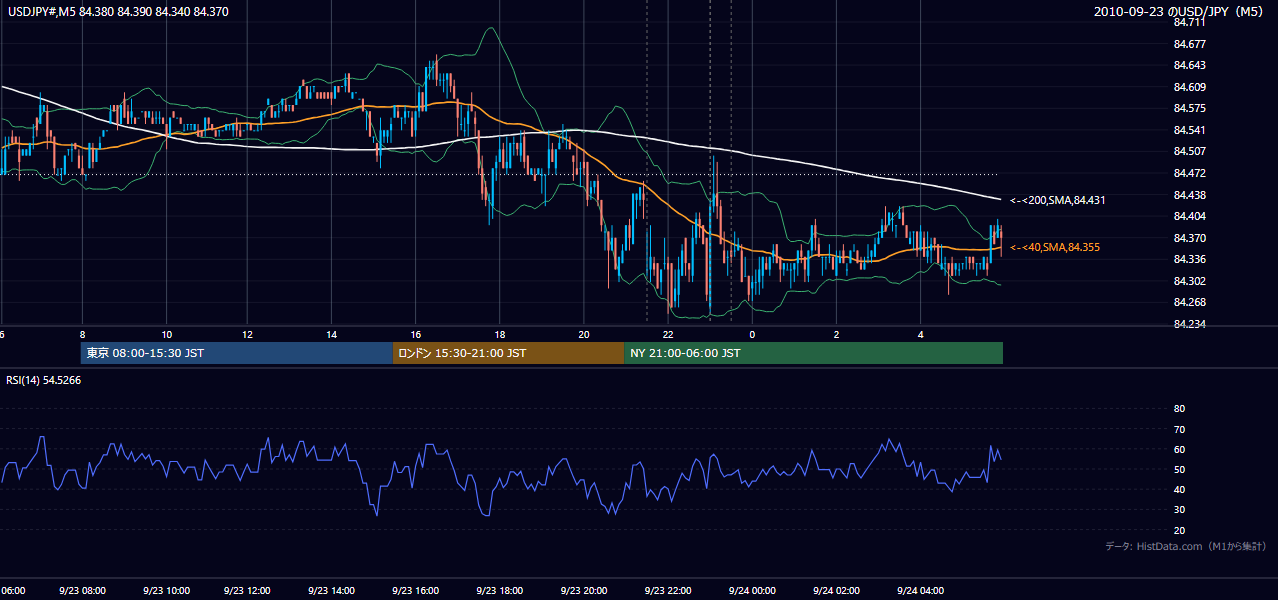Click price axis value 84.302
This screenshot has height=600, width=1278.
[x=1188, y=281]
